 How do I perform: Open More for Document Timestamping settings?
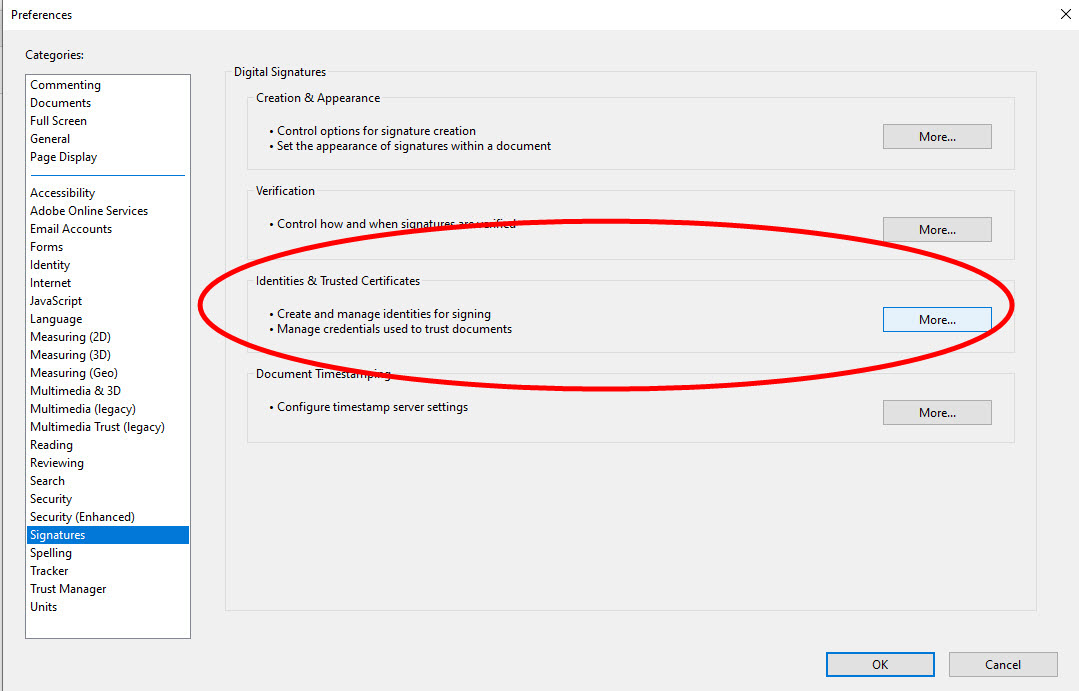(x=936, y=413)
